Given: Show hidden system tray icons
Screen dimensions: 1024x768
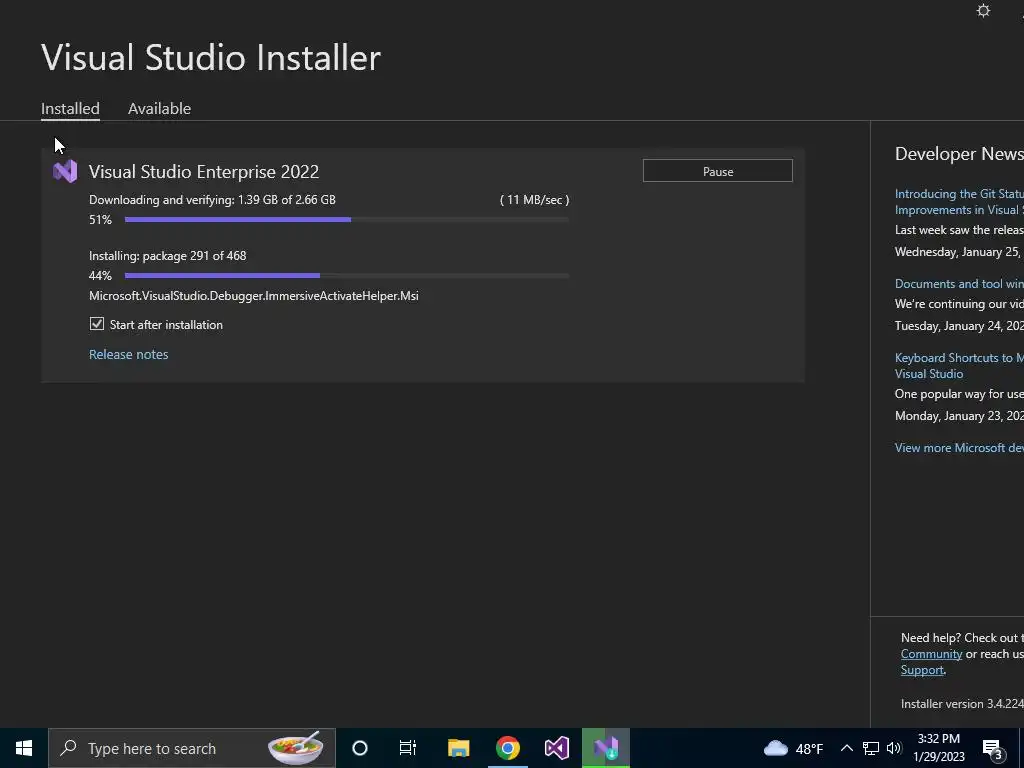Looking at the screenshot, I should click(x=846, y=748).
